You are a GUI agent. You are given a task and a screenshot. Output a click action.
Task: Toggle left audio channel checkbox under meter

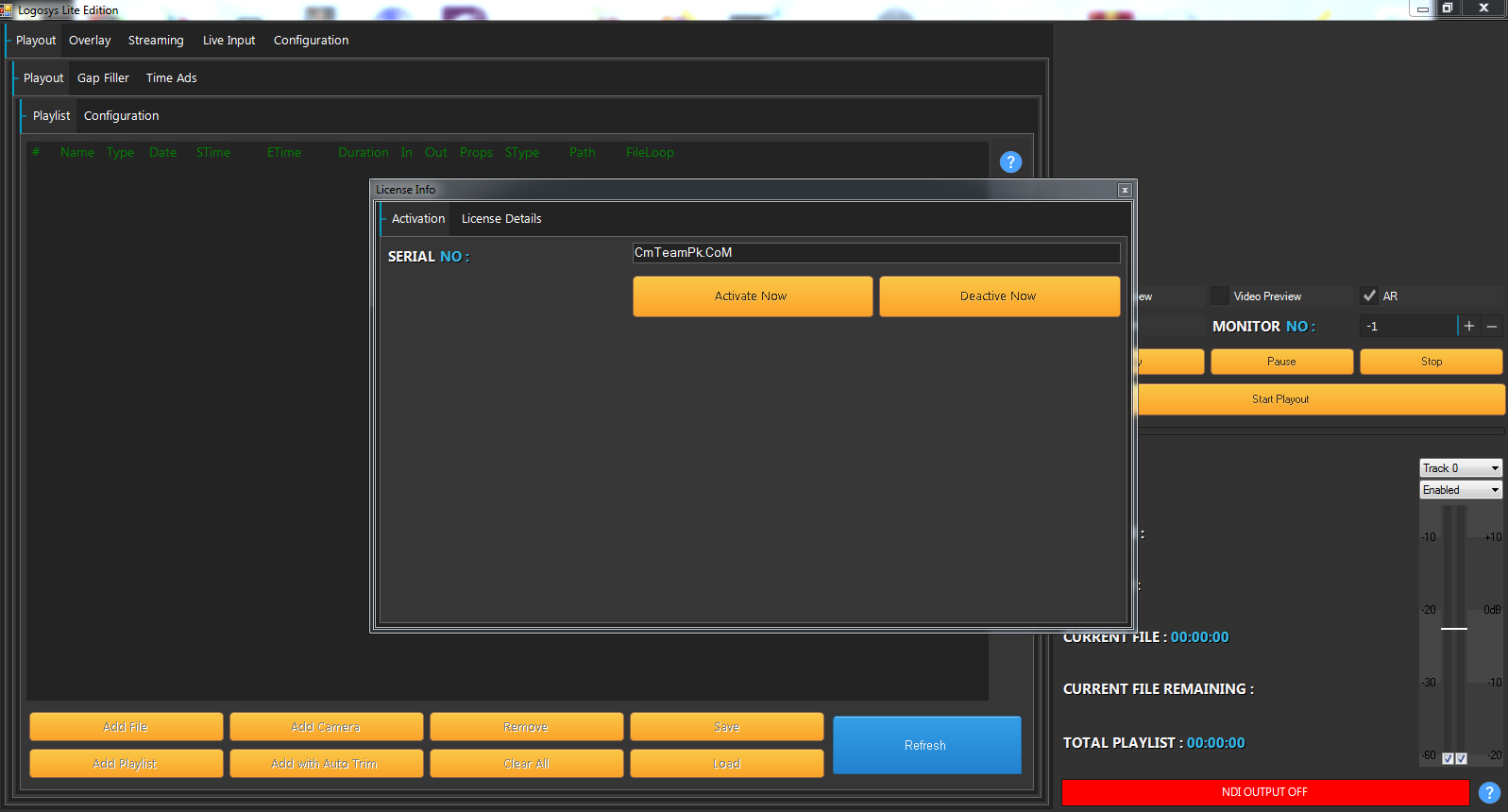(1449, 758)
